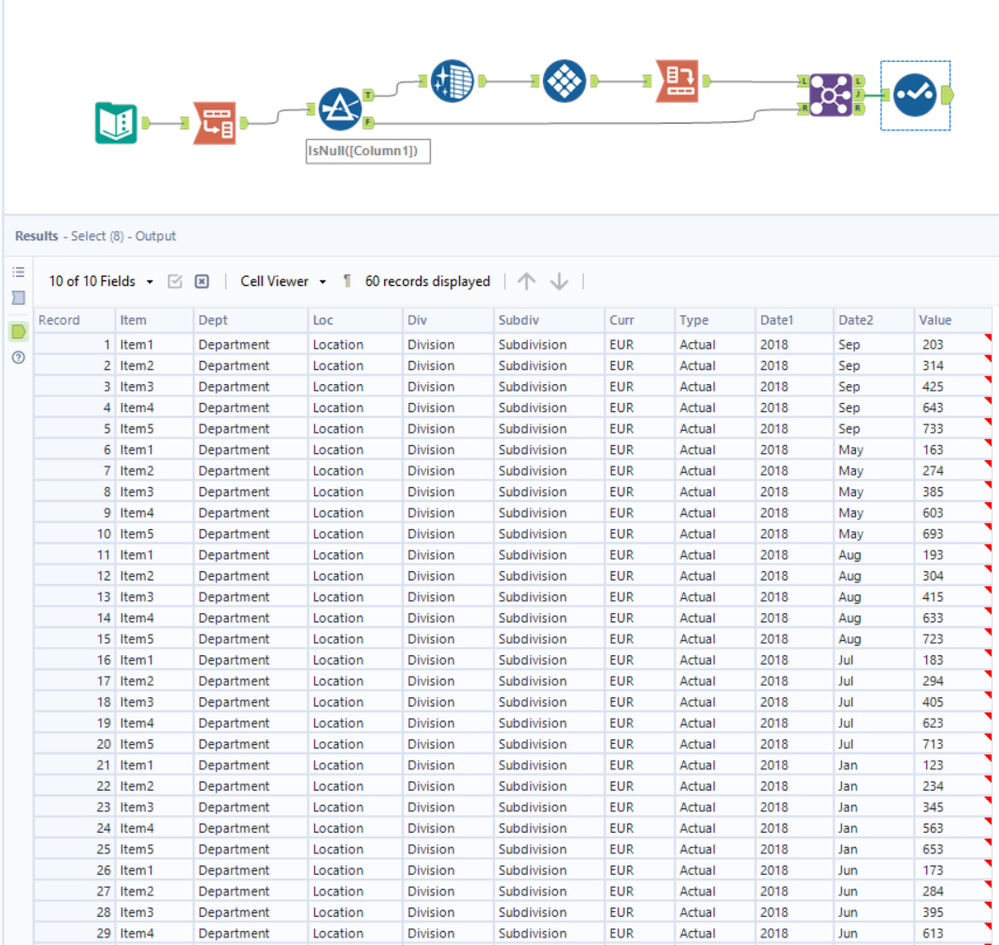The height and width of the screenshot is (945, 999).
Task: Select the Select tool at workflow end
Action: pyautogui.click(x=915, y=95)
